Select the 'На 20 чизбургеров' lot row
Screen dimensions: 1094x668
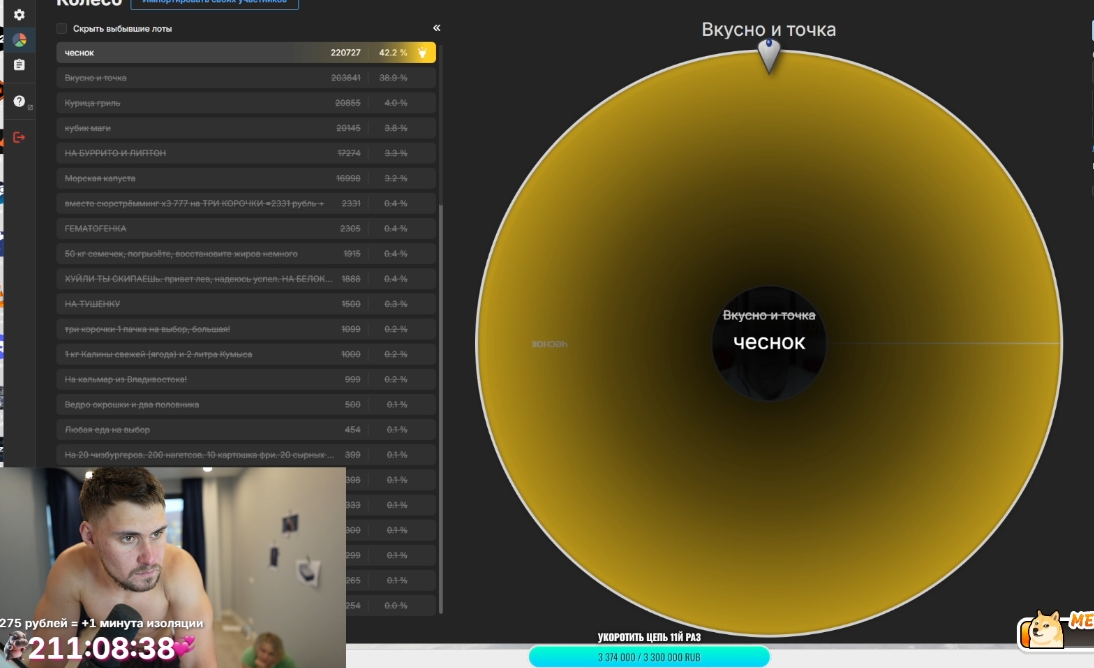point(246,454)
